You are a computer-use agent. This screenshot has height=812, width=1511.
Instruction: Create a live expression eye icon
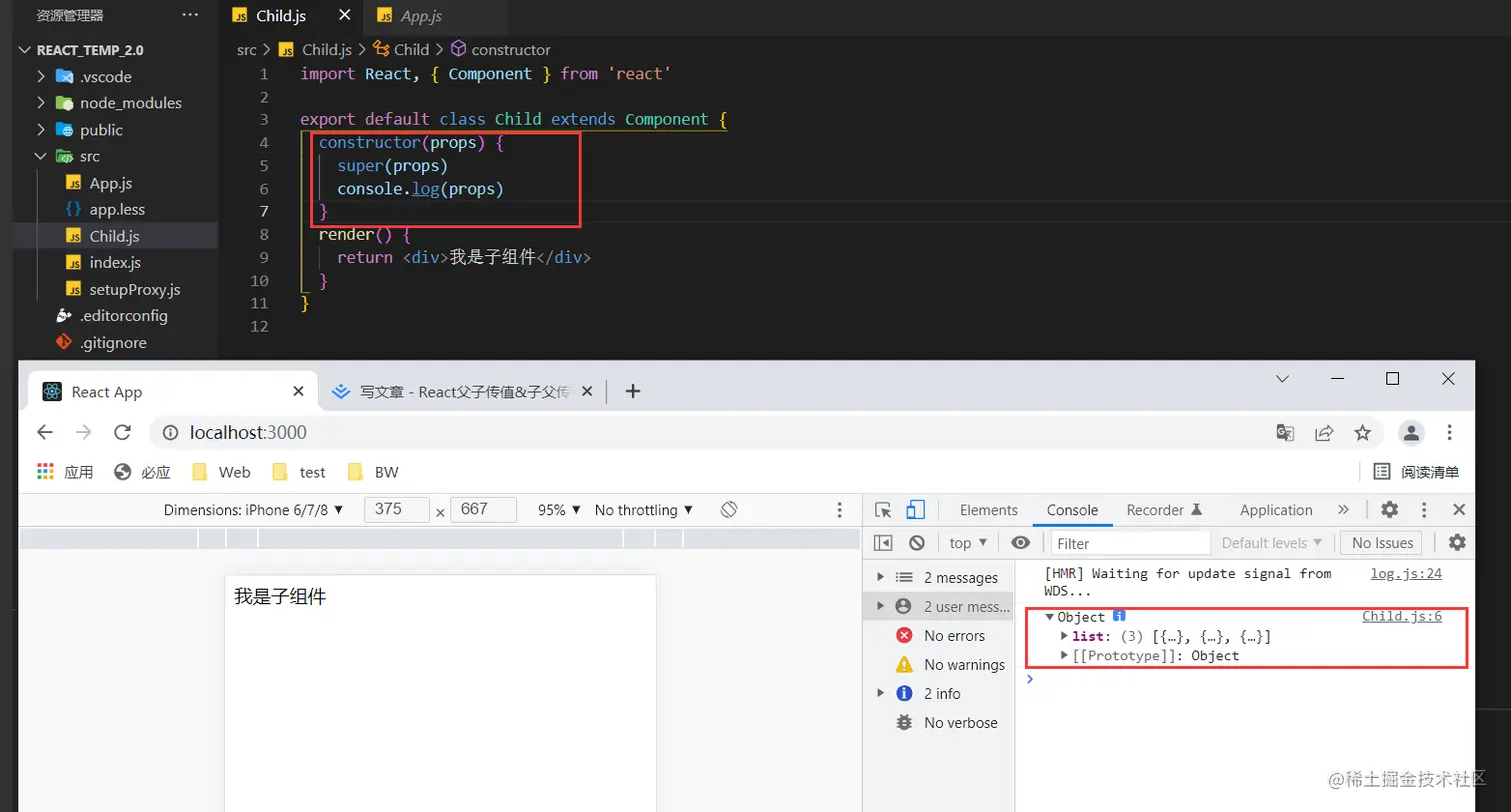(1020, 543)
